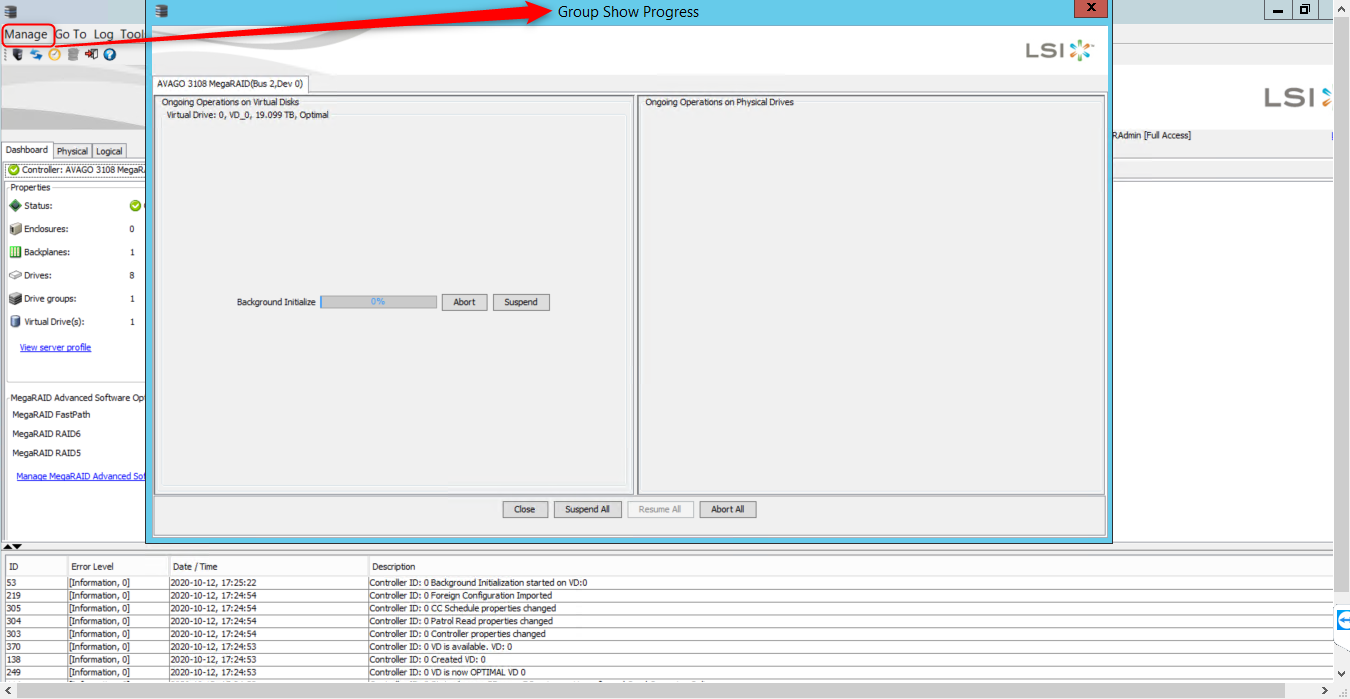Click Virtual Drive 0 VD_0 19.099 TB label
The height and width of the screenshot is (699, 1350).
tap(247, 115)
